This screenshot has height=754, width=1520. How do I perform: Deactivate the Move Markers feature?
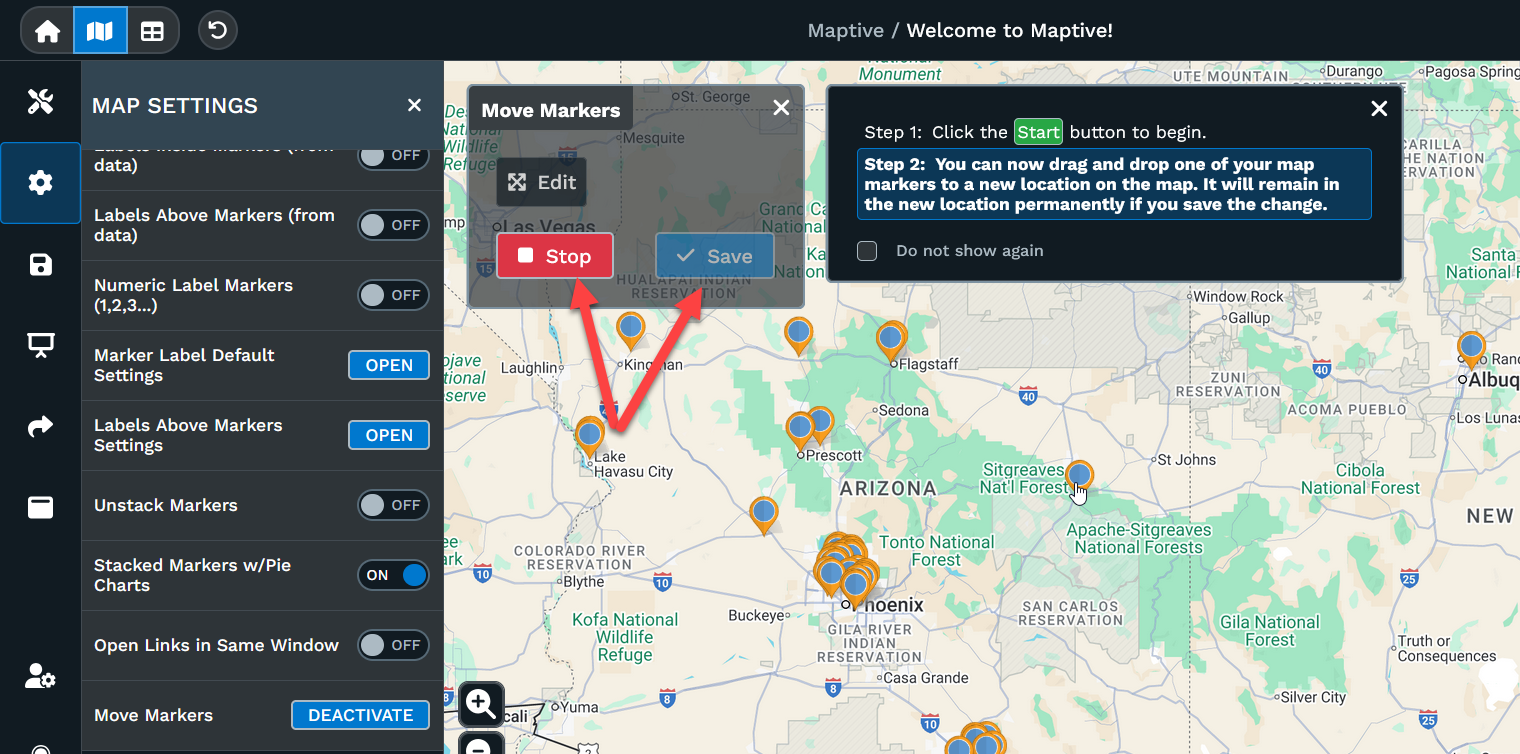coord(360,715)
